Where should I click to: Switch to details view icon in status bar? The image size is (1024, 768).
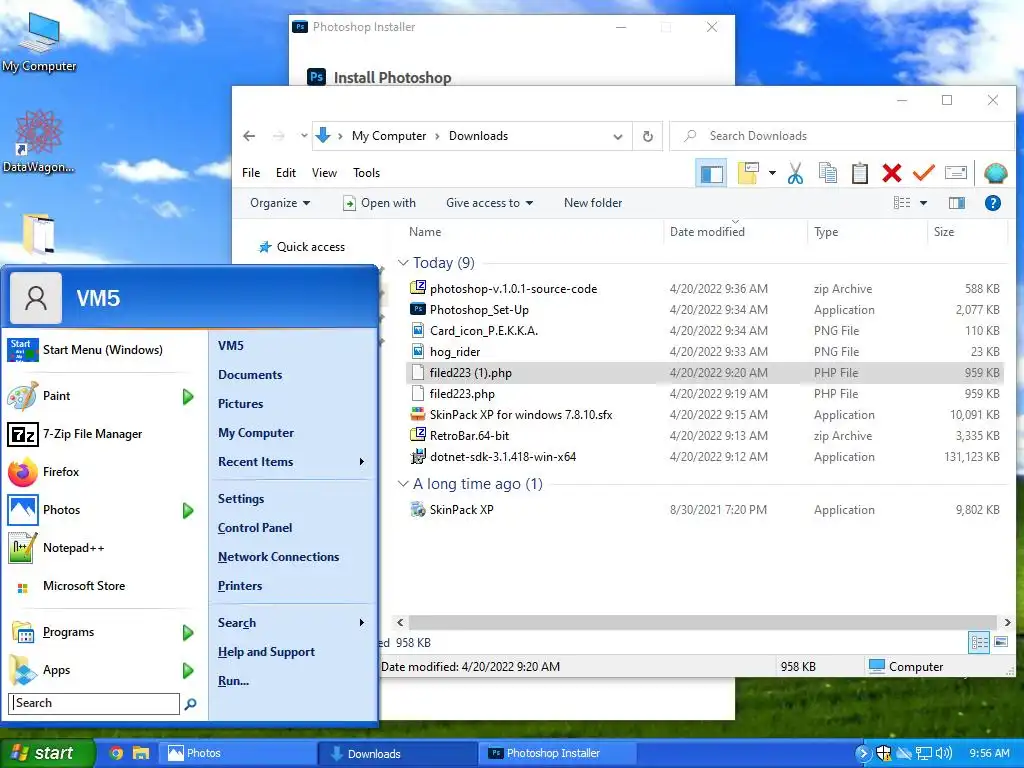point(979,642)
